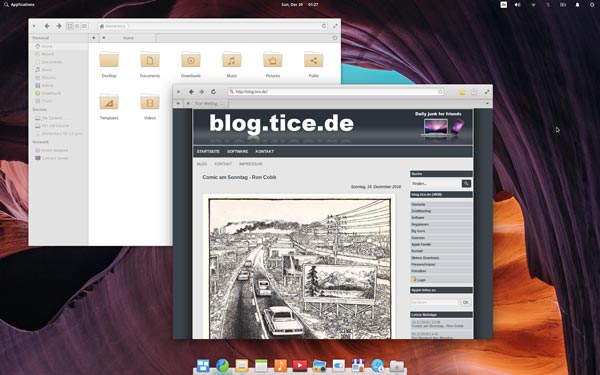Open STARTSEITE in the blog navigation
The image size is (600, 375).
tap(208, 152)
